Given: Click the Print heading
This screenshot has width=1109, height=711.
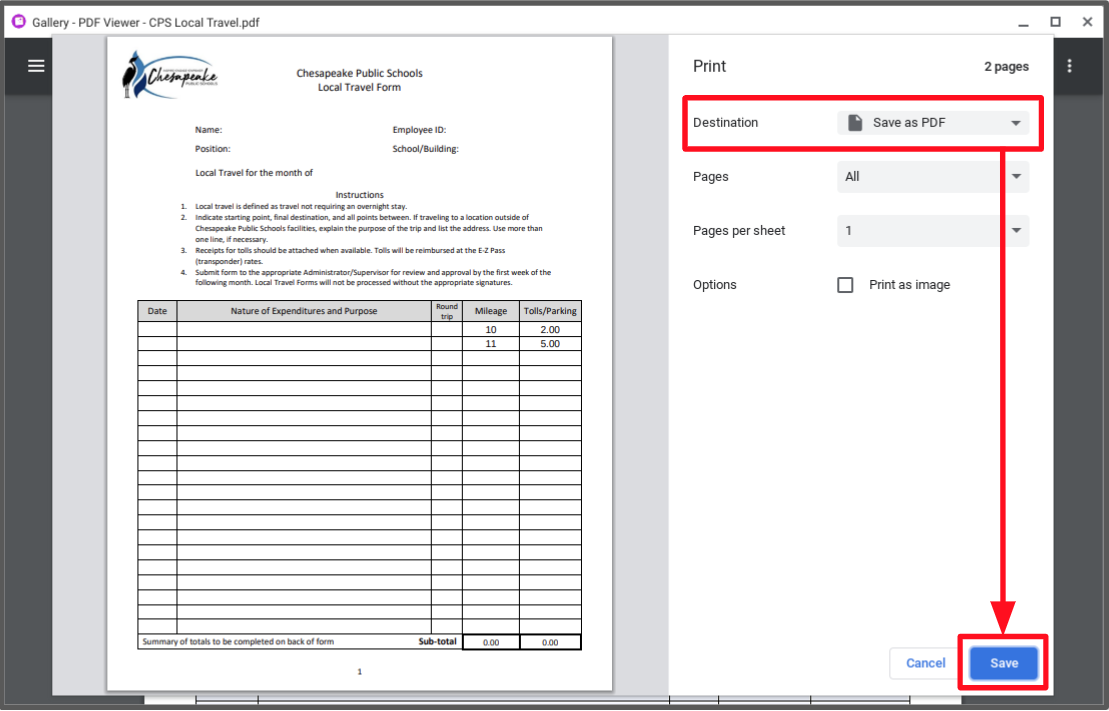Looking at the screenshot, I should pyautogui.click(x=709, y=66).
